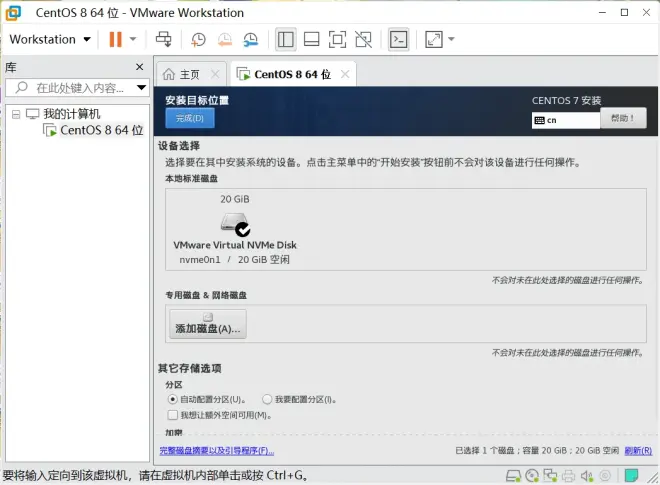Select the automatic partitioning radio button
Image resolution: width=660 pixels, height=485 pixels.
point(172,399)
